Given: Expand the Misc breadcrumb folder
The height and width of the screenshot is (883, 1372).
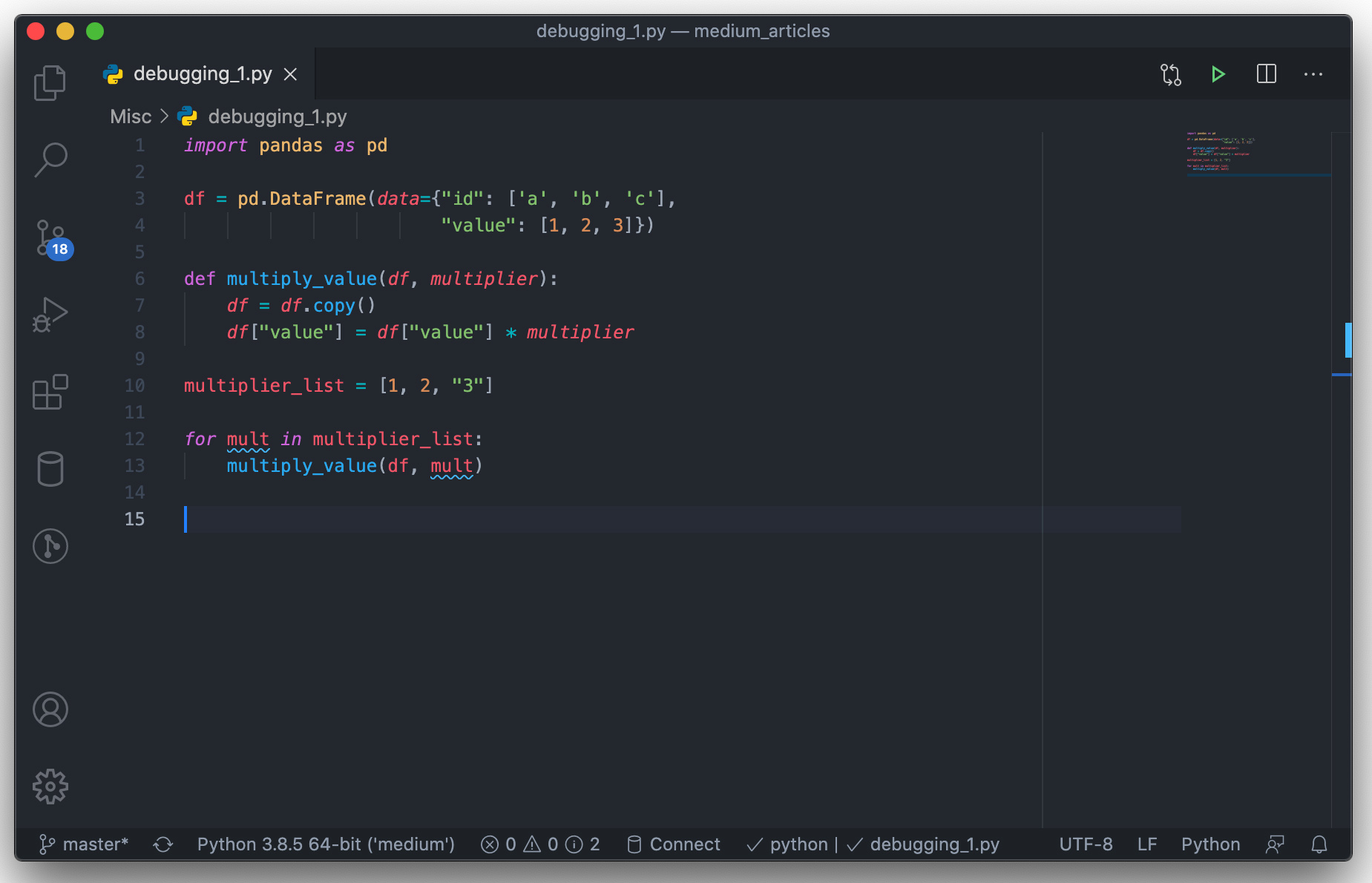Looking at the screenshot, I should click(x=131, y=116).
